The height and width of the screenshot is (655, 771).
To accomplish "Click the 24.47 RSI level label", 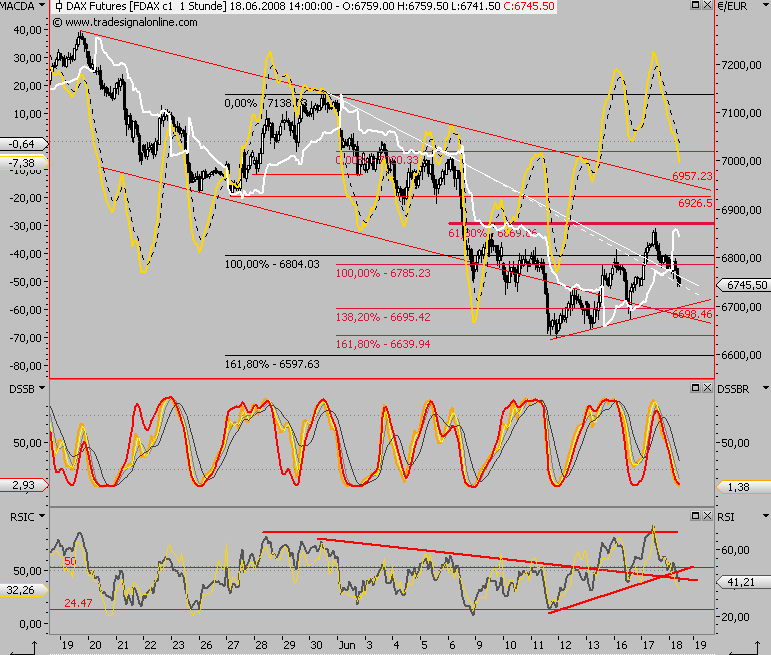I will coord(78,603).
